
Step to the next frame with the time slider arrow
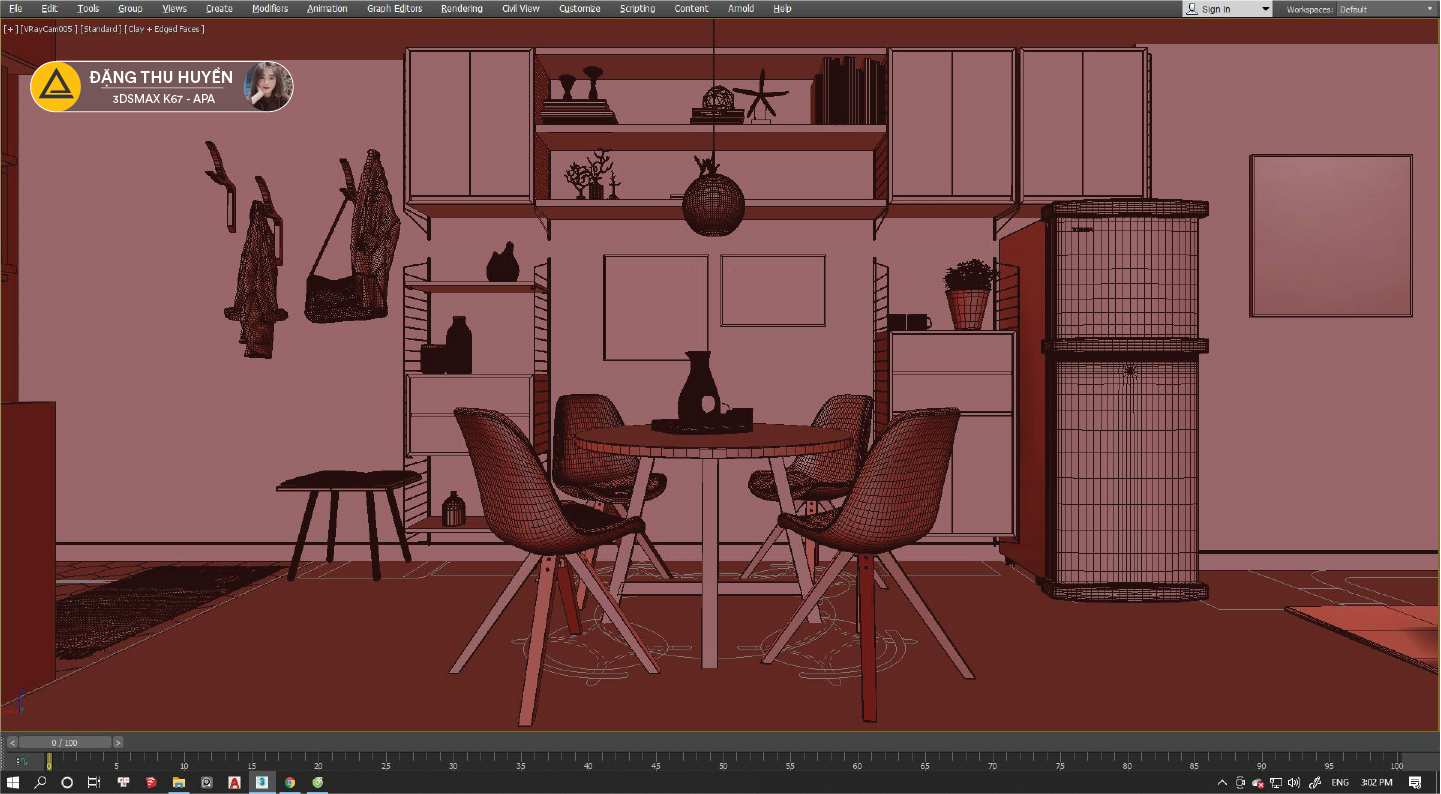pos(118,743)
